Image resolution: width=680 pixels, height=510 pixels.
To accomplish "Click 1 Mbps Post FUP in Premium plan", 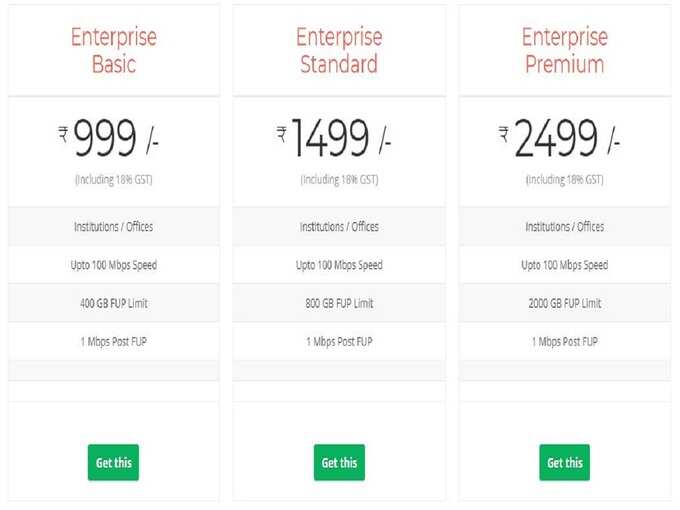I will coord(565,342).
